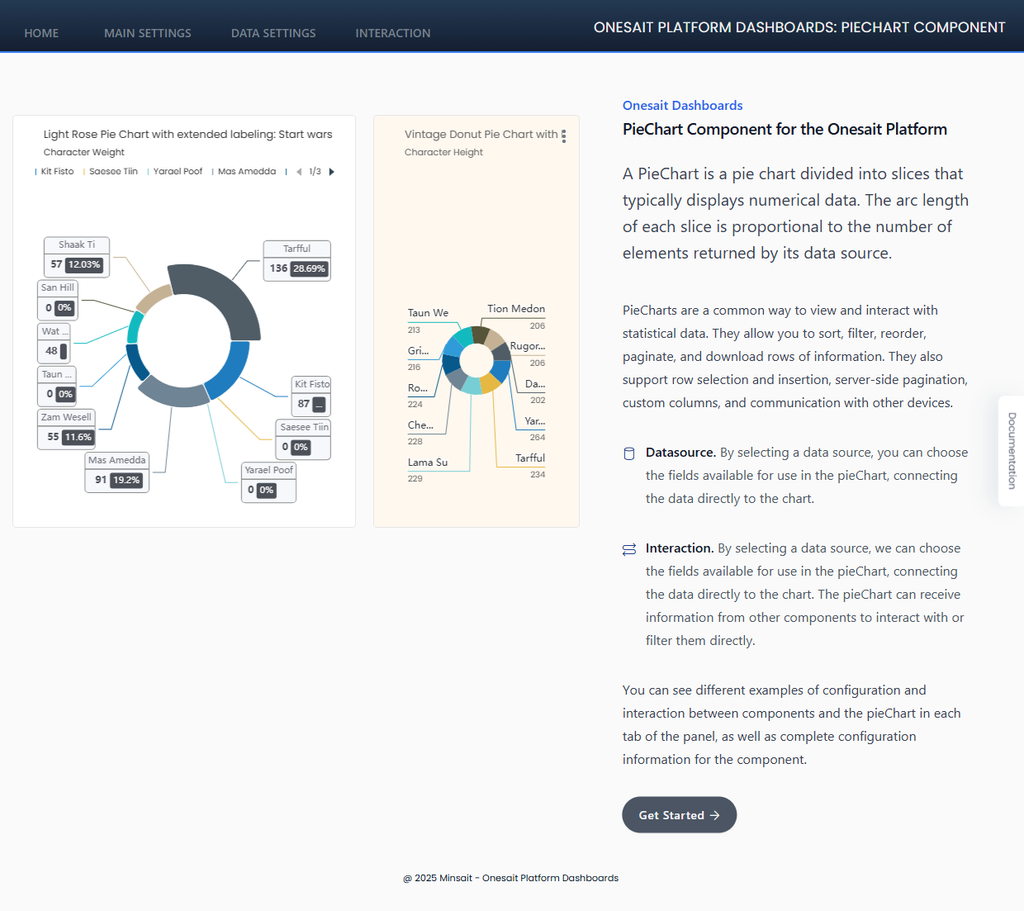Toggle Saesee Tiin legend entry
The image size is (1024, 911).
[112, 172]
